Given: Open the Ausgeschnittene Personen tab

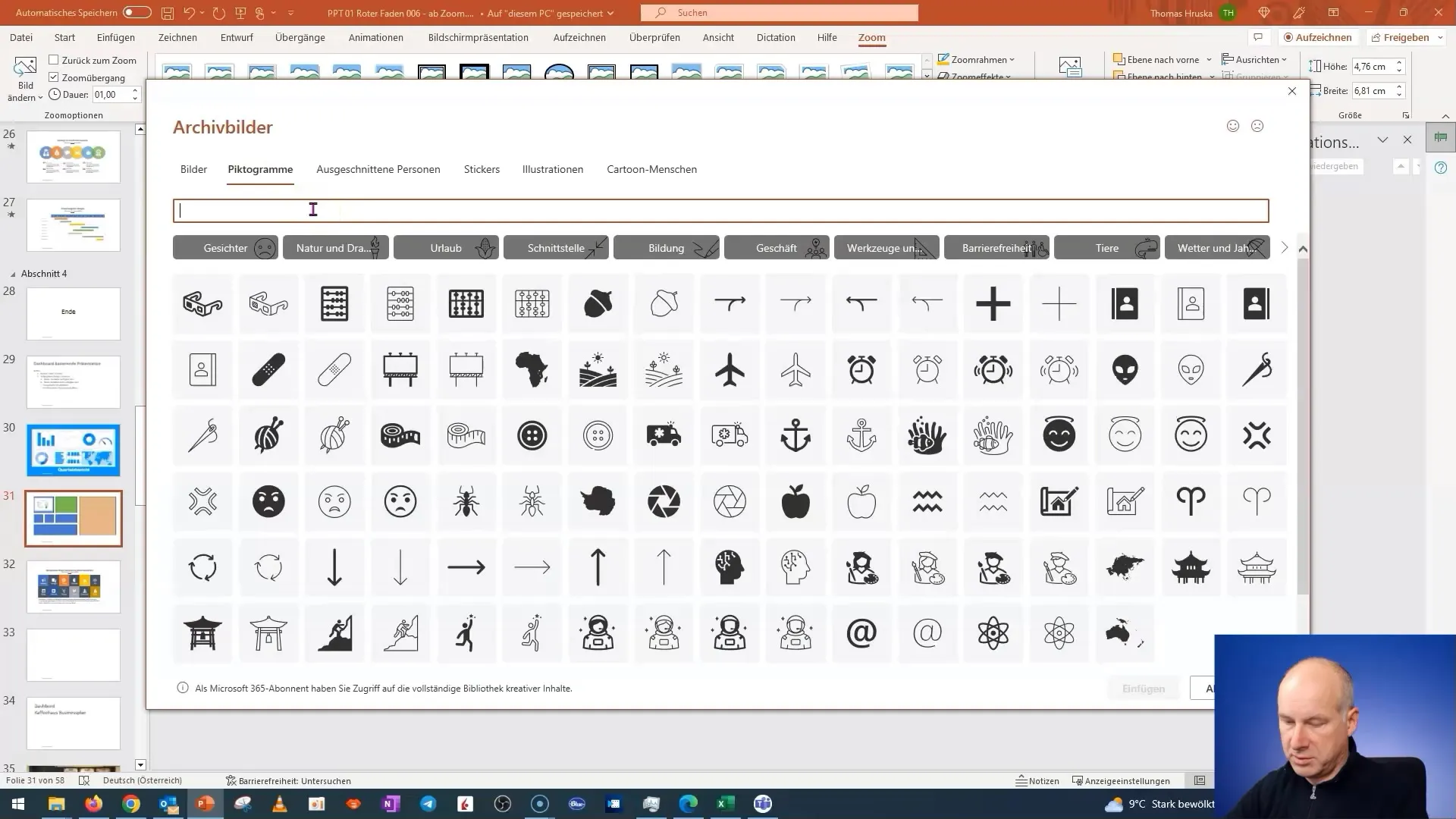Looking at the screenshot, I should (x=378, y=169).
